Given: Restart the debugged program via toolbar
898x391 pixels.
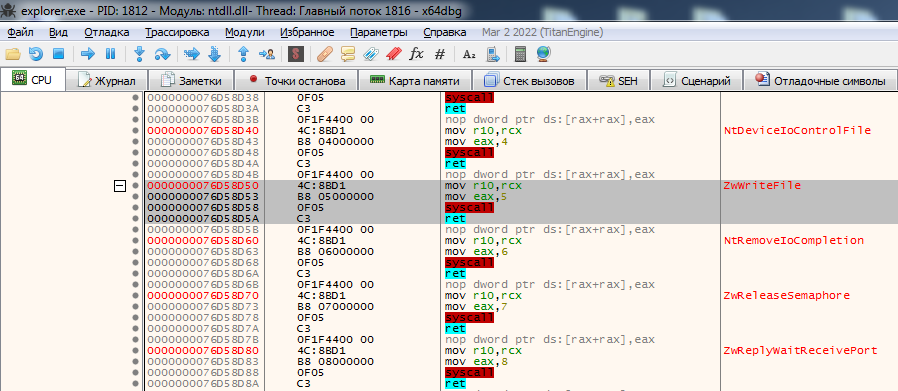Looking at the screenshot, I should (x=36, y=54).
